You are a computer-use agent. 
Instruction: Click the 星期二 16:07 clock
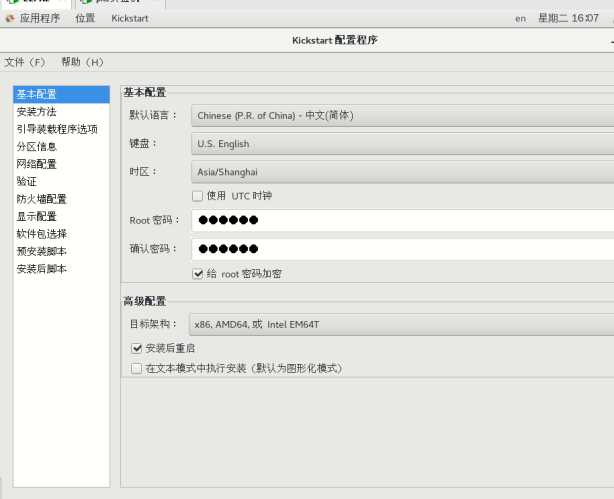click(568, 18)
